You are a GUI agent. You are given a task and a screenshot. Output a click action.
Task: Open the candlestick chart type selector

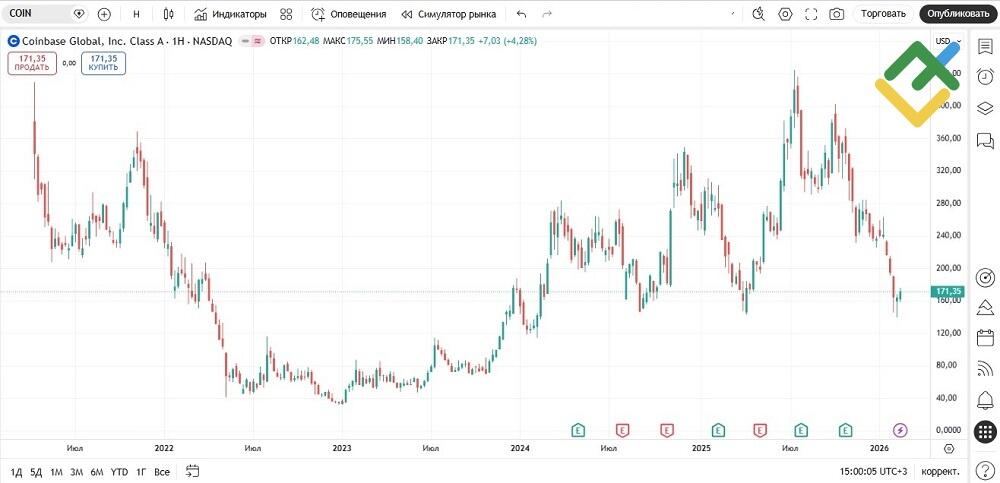[x=168, y=14]
